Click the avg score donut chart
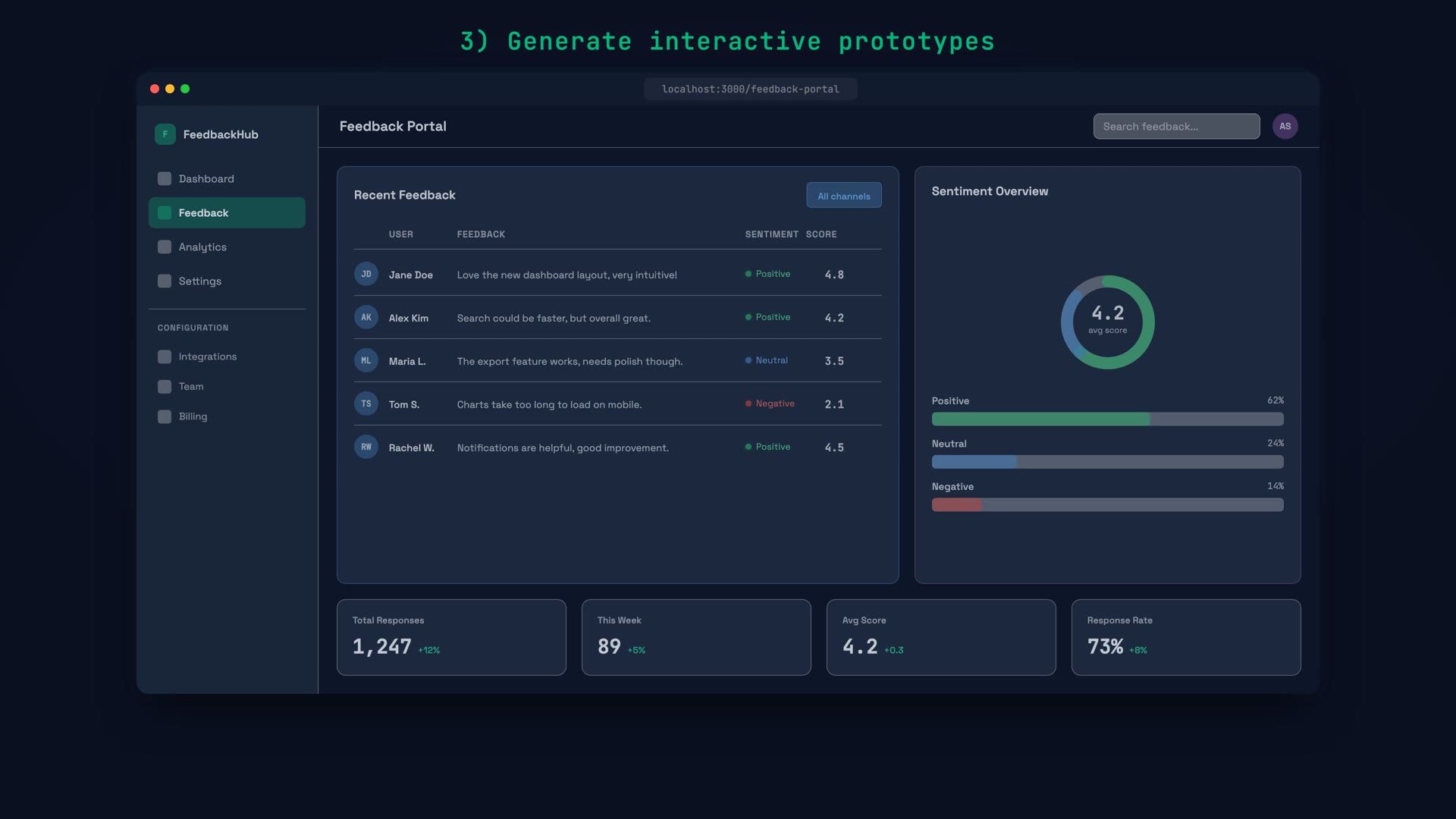 (1107, 322)
